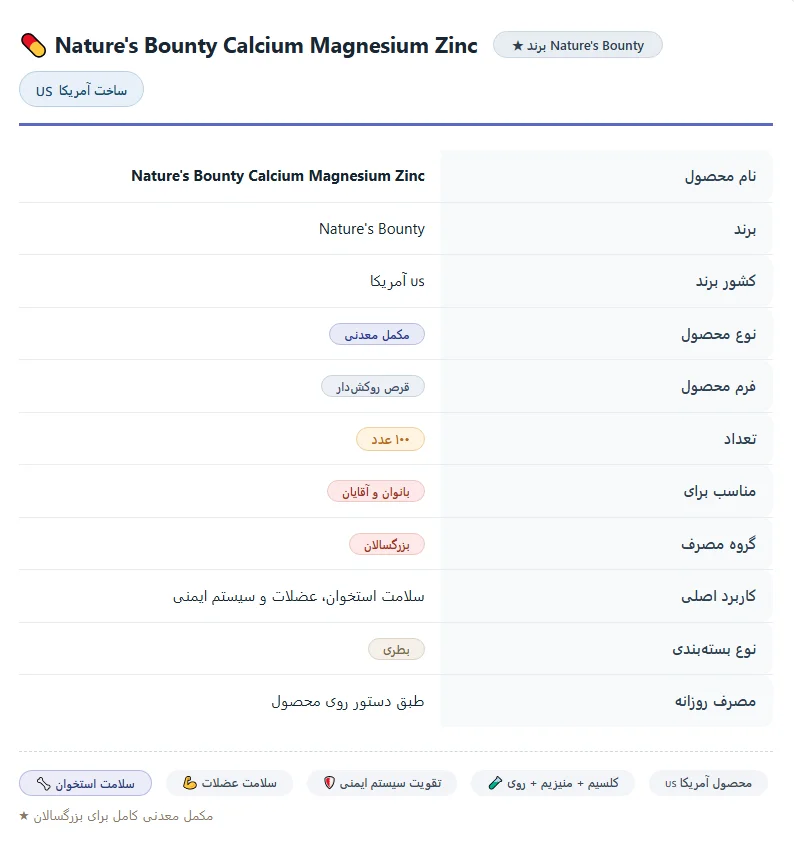Click the shield icon in تقویت سیستم ایمنی tag

(329, 783)
